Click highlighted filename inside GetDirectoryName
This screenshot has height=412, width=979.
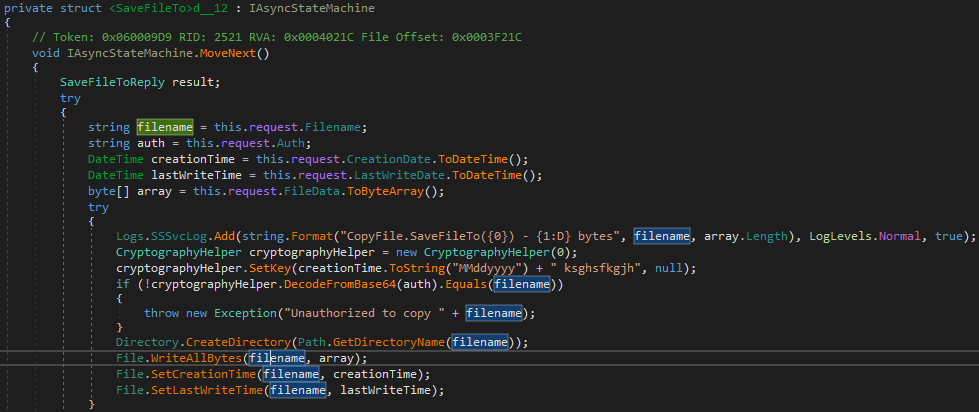(480, 342)
